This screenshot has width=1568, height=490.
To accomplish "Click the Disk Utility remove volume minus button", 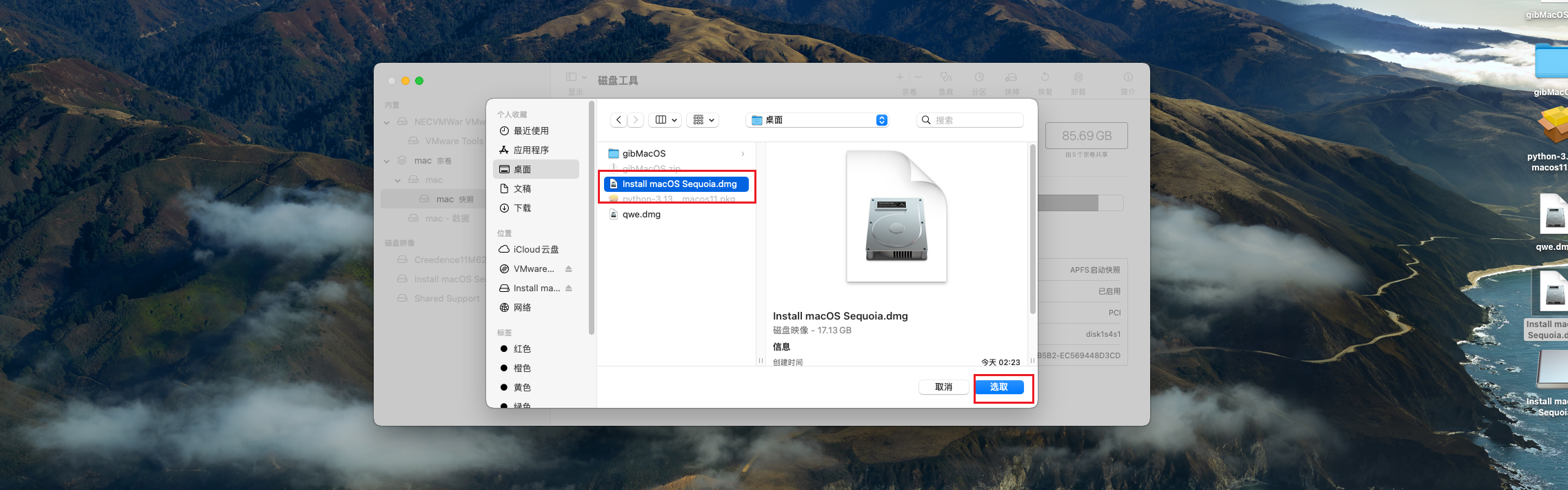I will pyautogui.click(x=918, y=77).
